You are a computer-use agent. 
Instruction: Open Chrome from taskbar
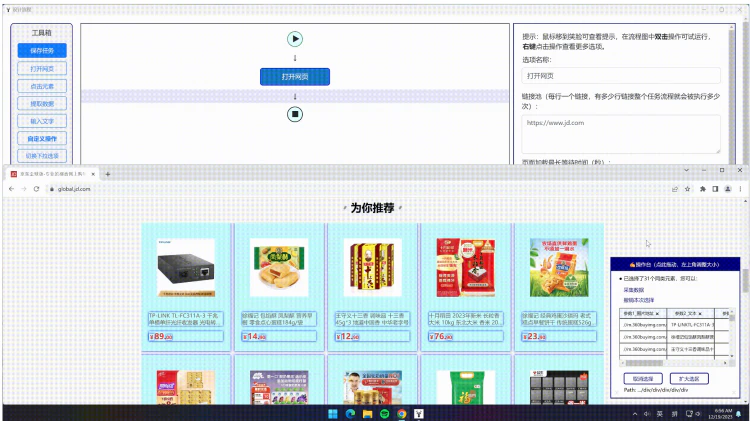click(402, 414)
